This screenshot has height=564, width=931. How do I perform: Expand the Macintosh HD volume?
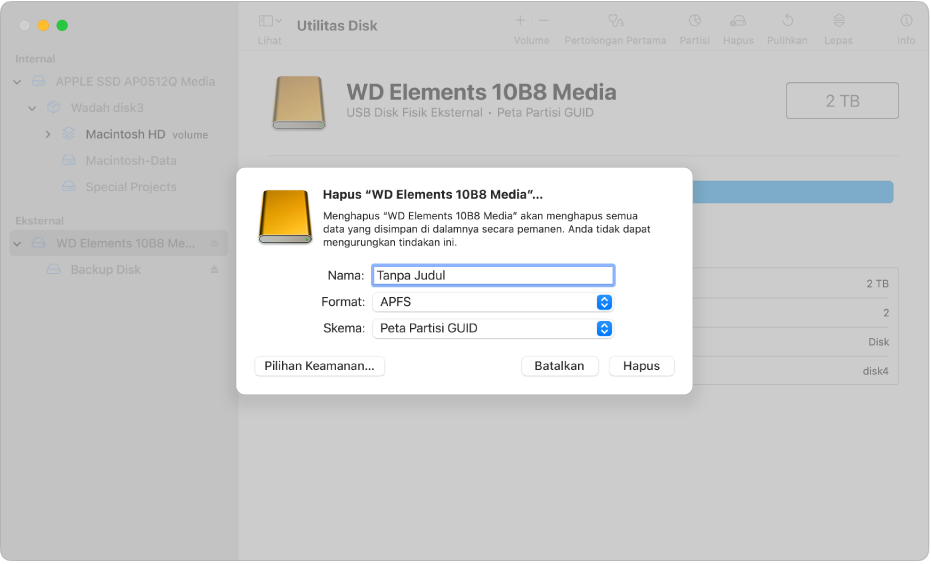(48, 135)
